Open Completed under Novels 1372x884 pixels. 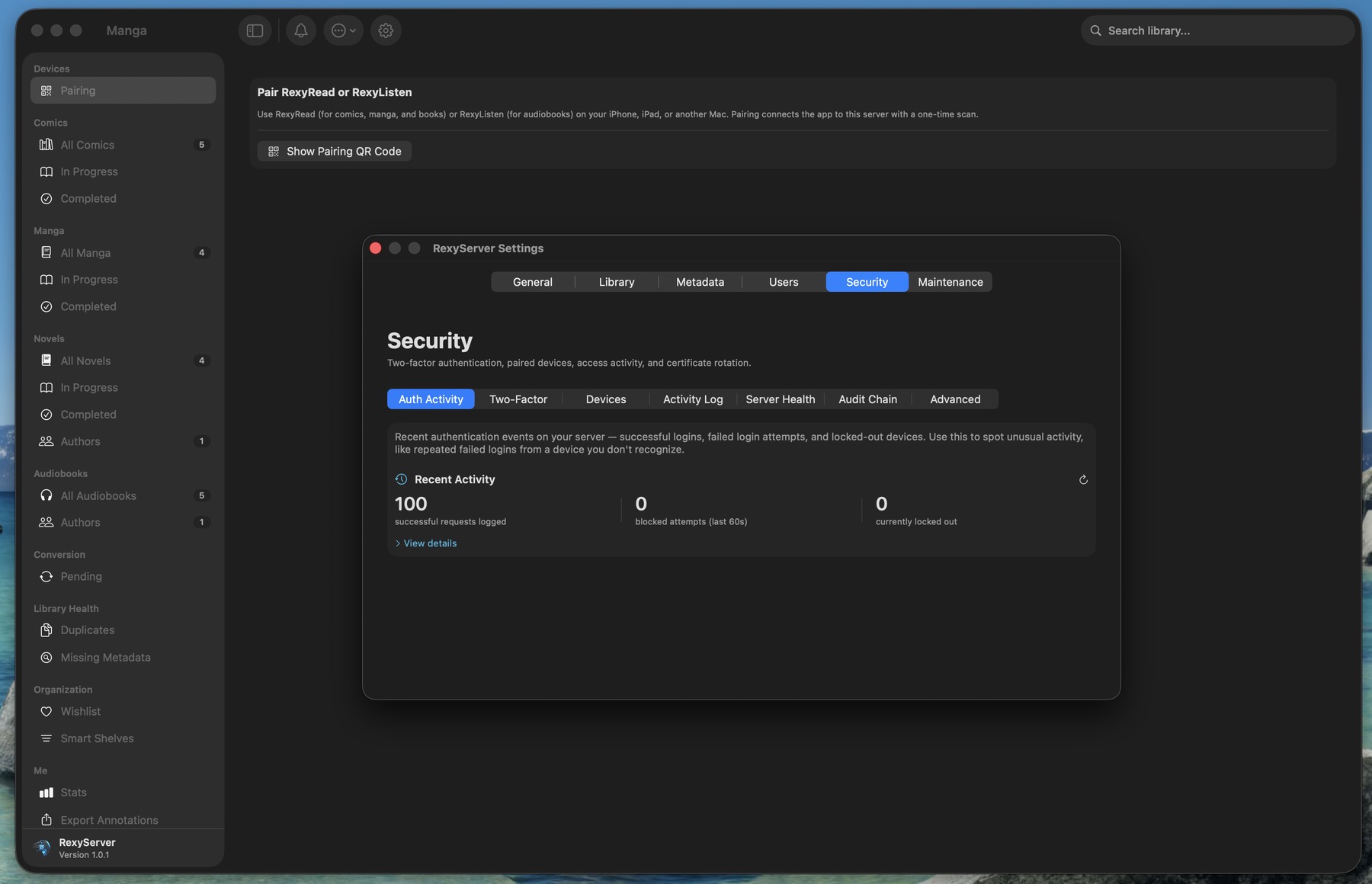click(x=123, y=415)
